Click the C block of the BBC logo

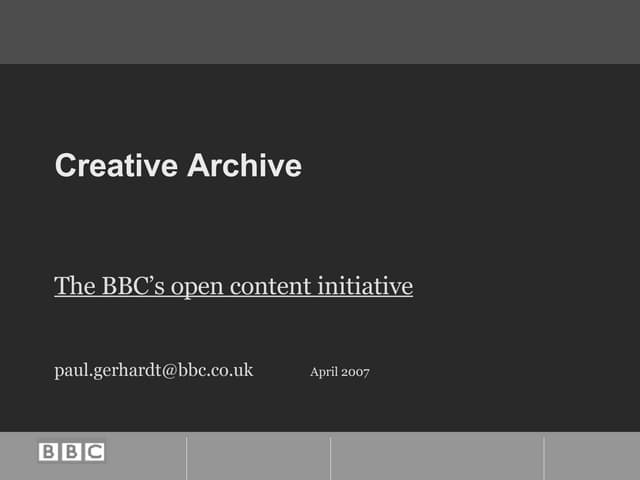click(x=94, y=452)
